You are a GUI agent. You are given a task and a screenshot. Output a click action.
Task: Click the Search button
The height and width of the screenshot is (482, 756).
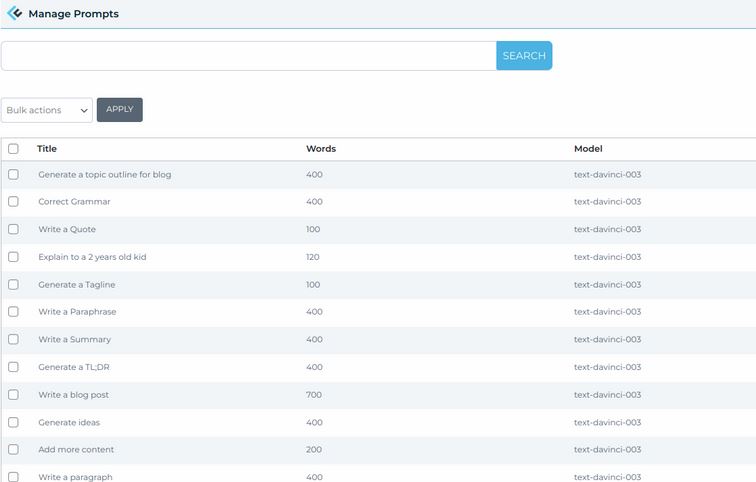point(524,56)
